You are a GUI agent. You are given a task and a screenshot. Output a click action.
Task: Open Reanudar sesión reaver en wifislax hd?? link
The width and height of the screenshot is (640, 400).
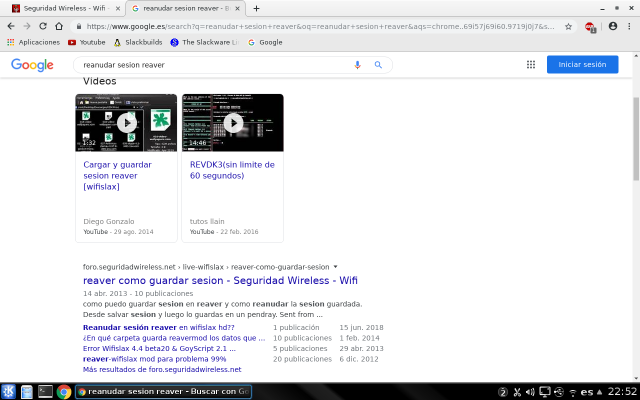[159, 327]
